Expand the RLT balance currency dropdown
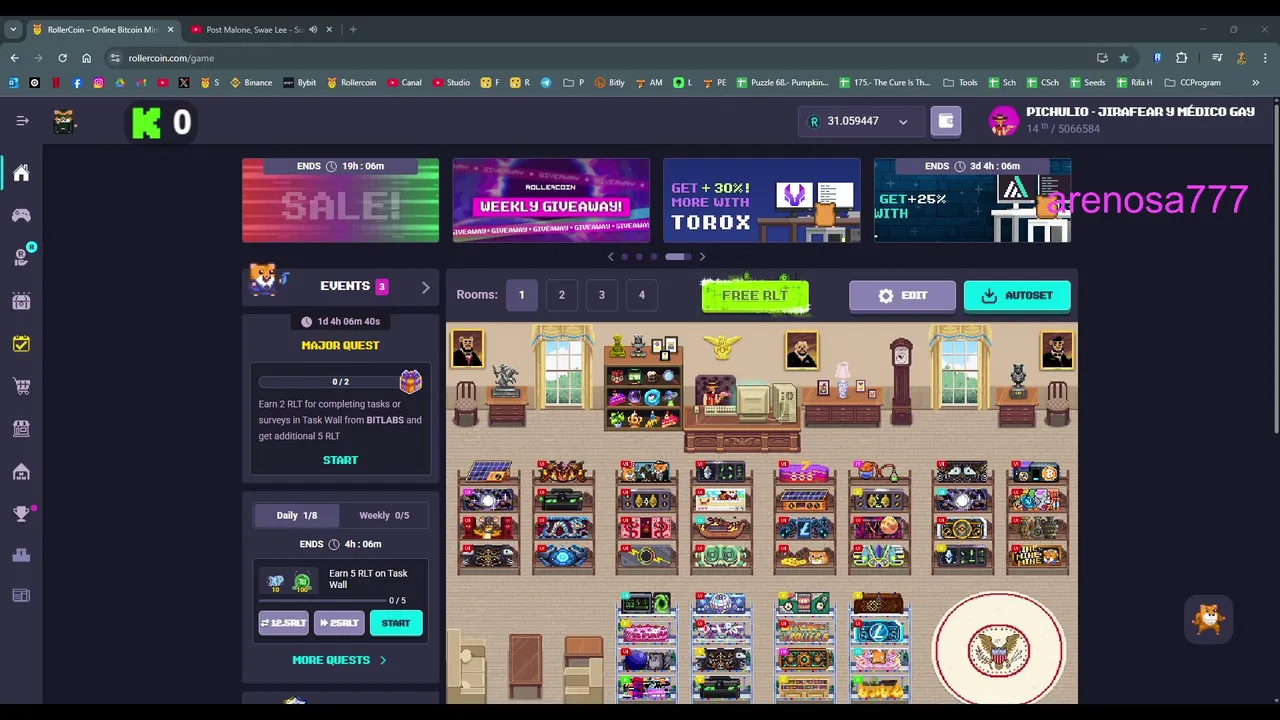This screenshot has width=1280, height=720. (903, 122)
